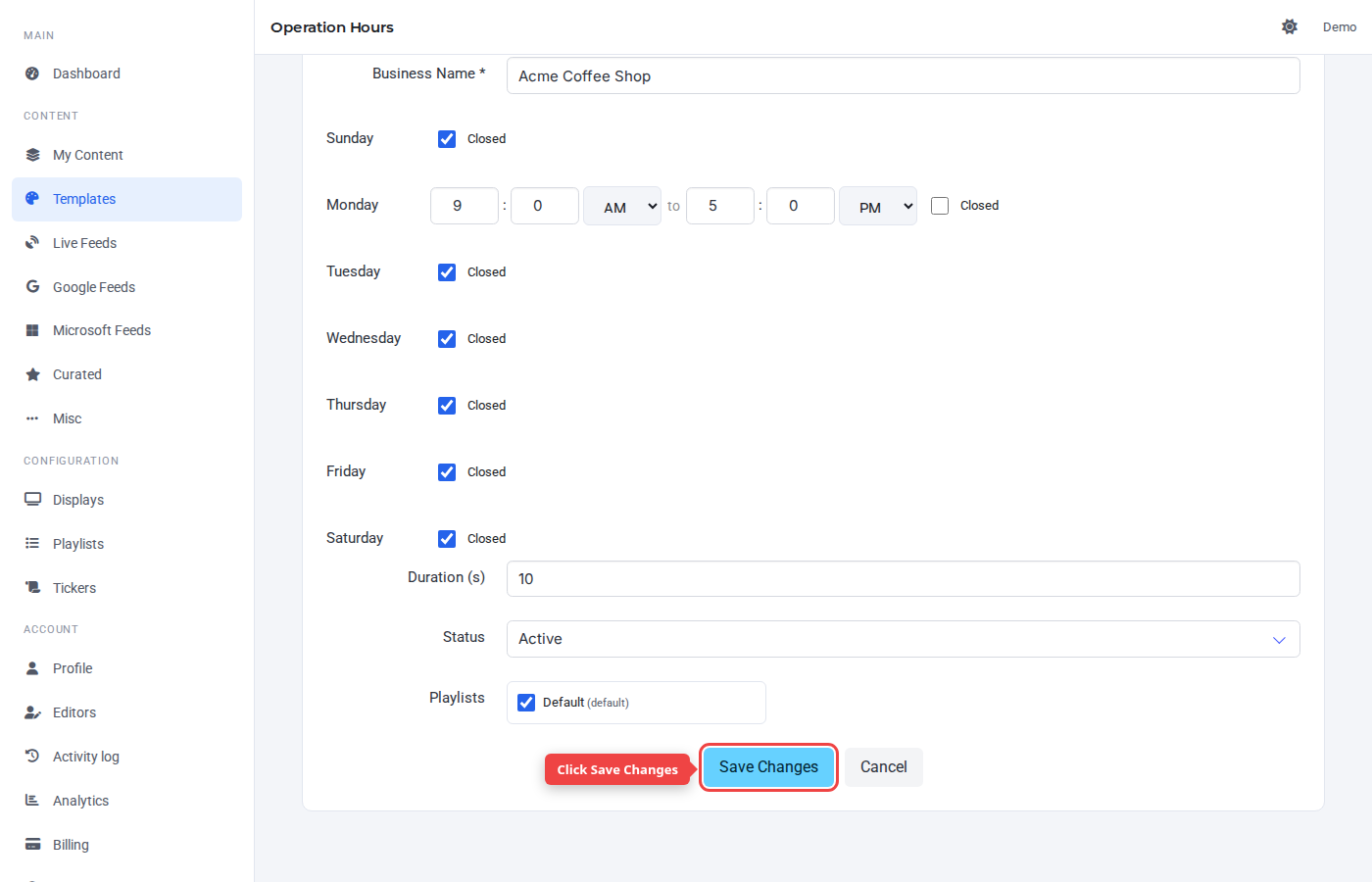The width and height of the screenshot is (1372, 882).
Task: Open Editors account page
Action: [126, 712]
